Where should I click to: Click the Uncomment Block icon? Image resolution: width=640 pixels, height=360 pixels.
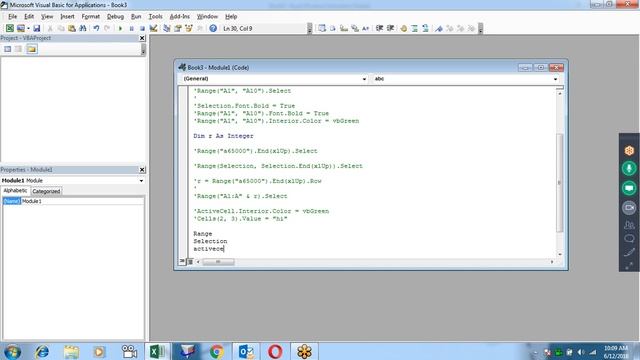(x=425, y=28)
